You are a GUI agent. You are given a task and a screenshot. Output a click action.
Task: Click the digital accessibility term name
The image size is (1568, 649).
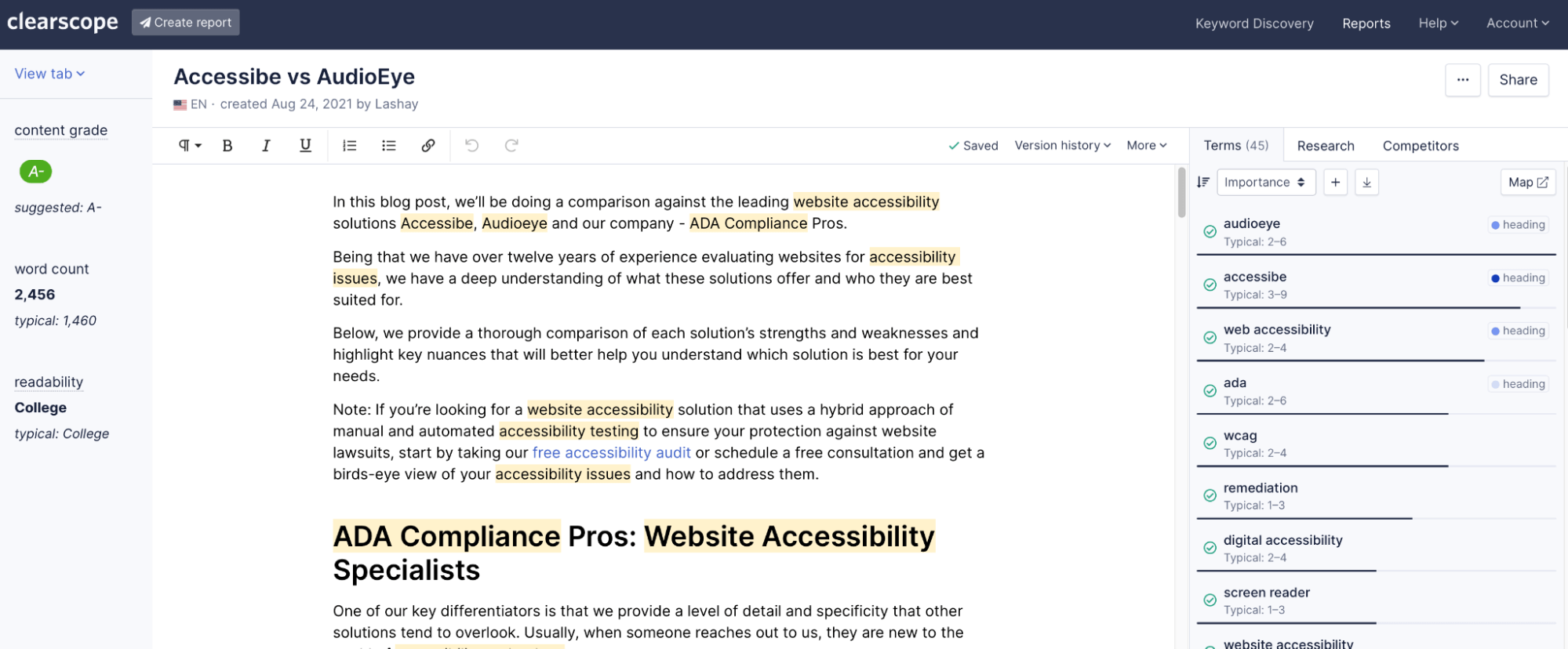point(1283,540)
